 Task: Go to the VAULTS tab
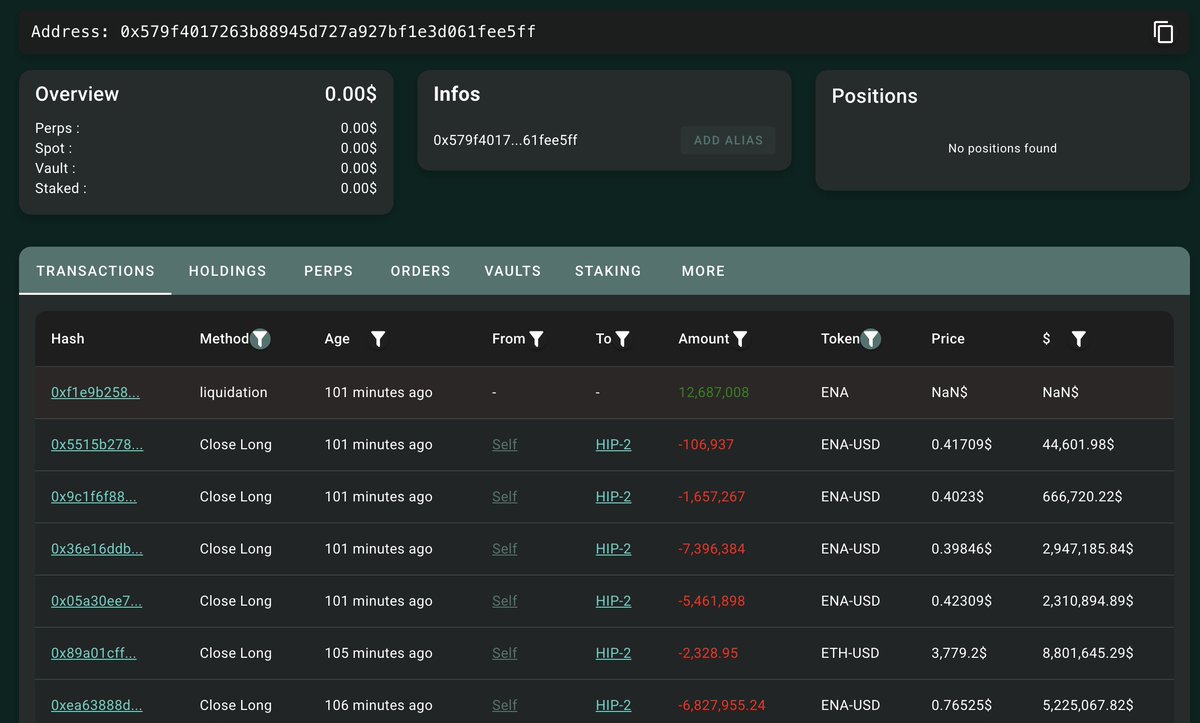(x=512, y=271)
